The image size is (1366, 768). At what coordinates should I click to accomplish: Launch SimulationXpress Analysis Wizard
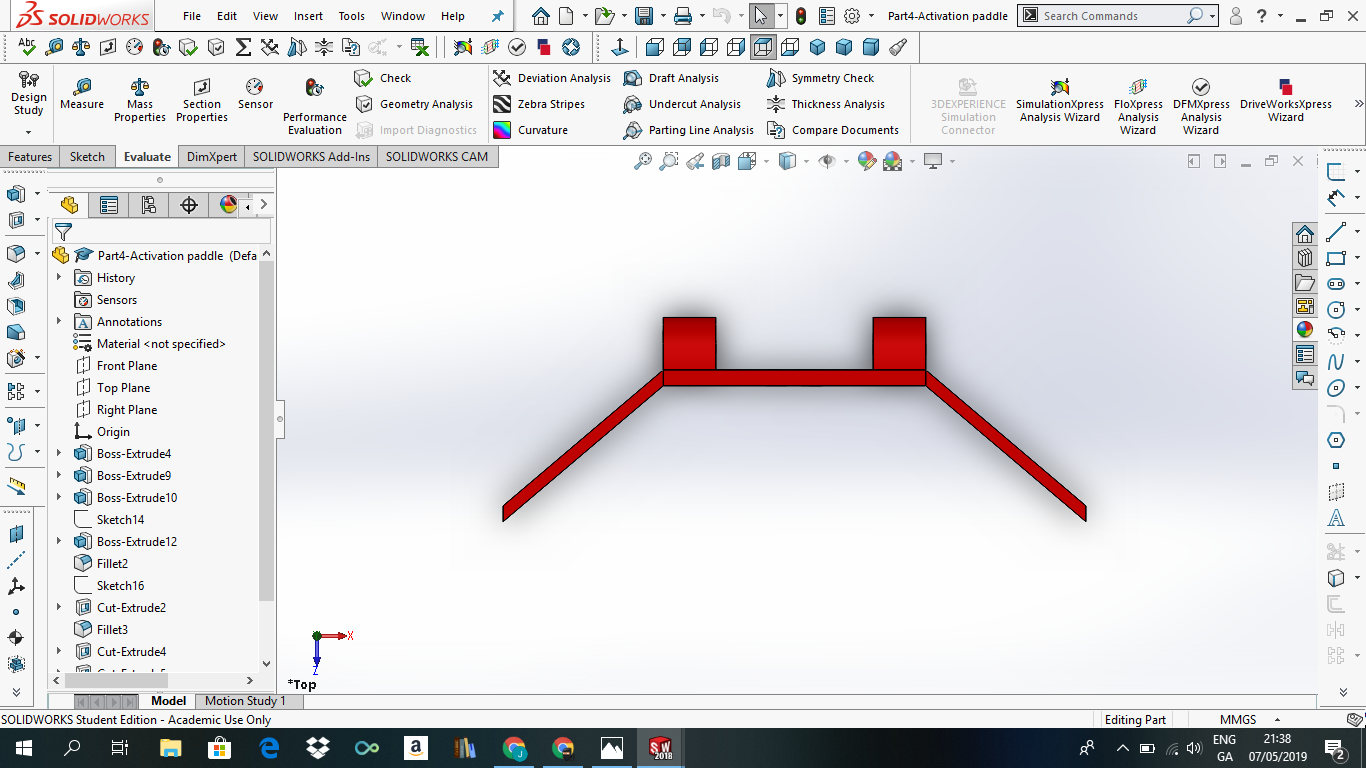point(1060,100)
